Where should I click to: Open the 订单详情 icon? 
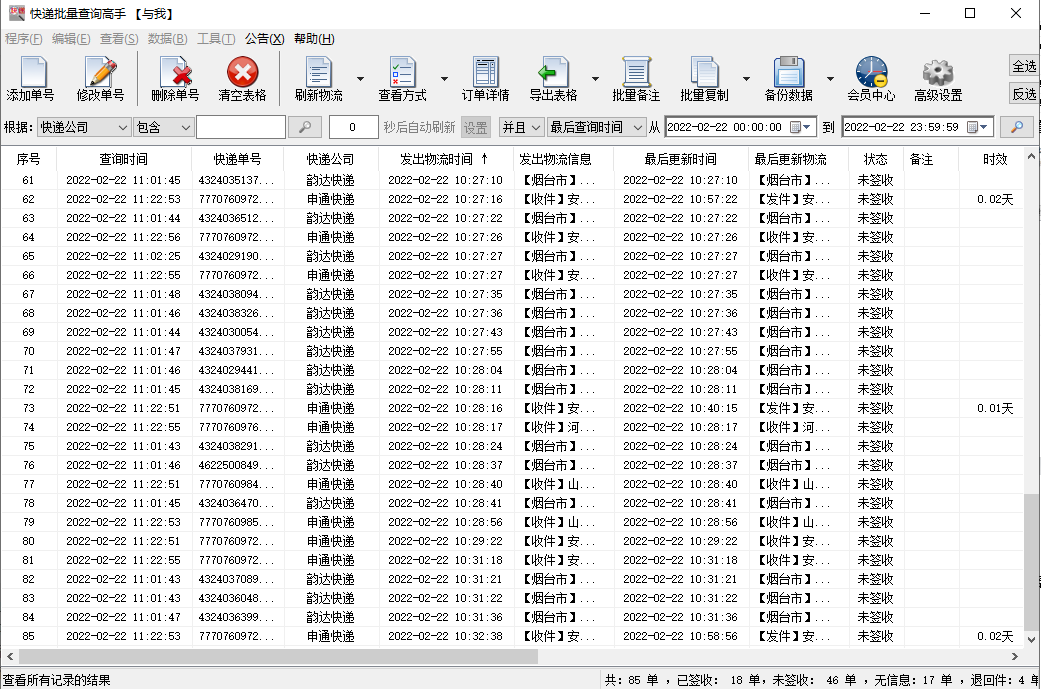pos(485,72)
